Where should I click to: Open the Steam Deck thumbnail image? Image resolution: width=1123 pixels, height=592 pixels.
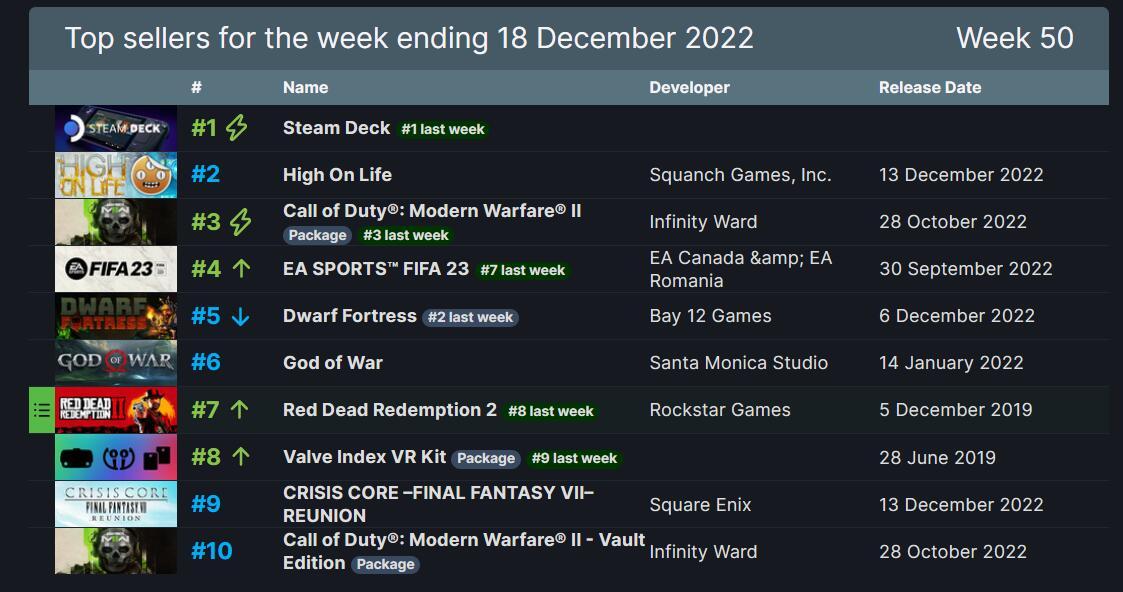[116, 128]
